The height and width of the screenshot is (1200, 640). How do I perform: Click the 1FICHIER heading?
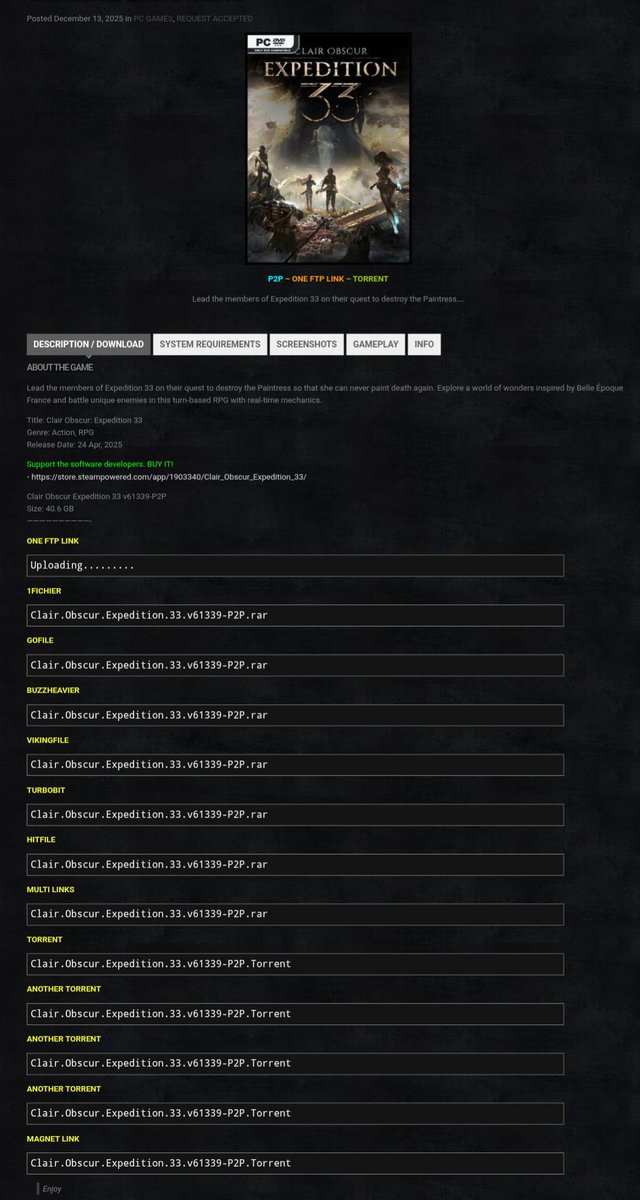click(44, 591)
